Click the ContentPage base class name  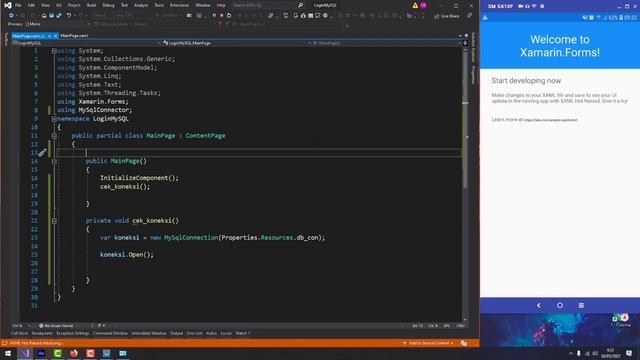tap(205, 136)
